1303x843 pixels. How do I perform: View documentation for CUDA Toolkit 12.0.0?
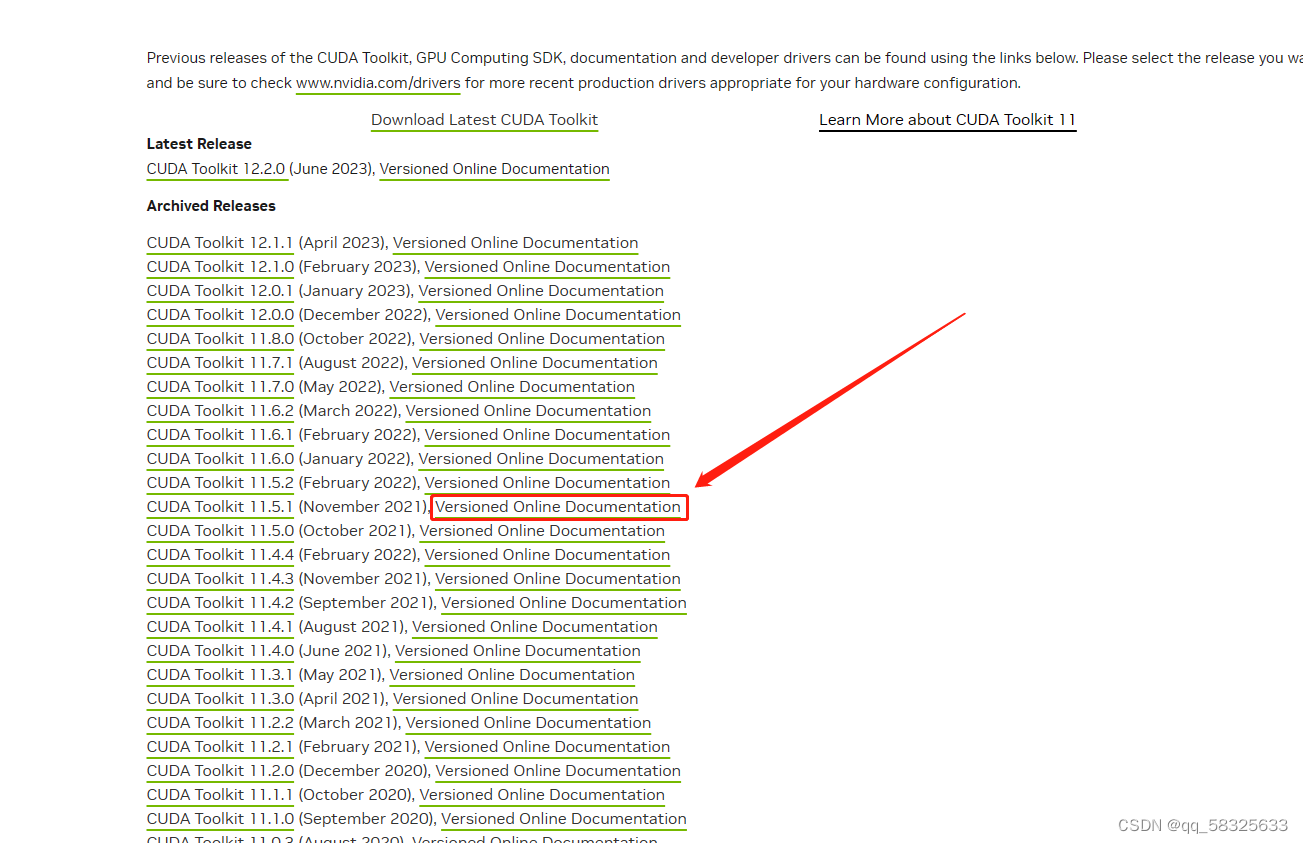coord(558,315)
